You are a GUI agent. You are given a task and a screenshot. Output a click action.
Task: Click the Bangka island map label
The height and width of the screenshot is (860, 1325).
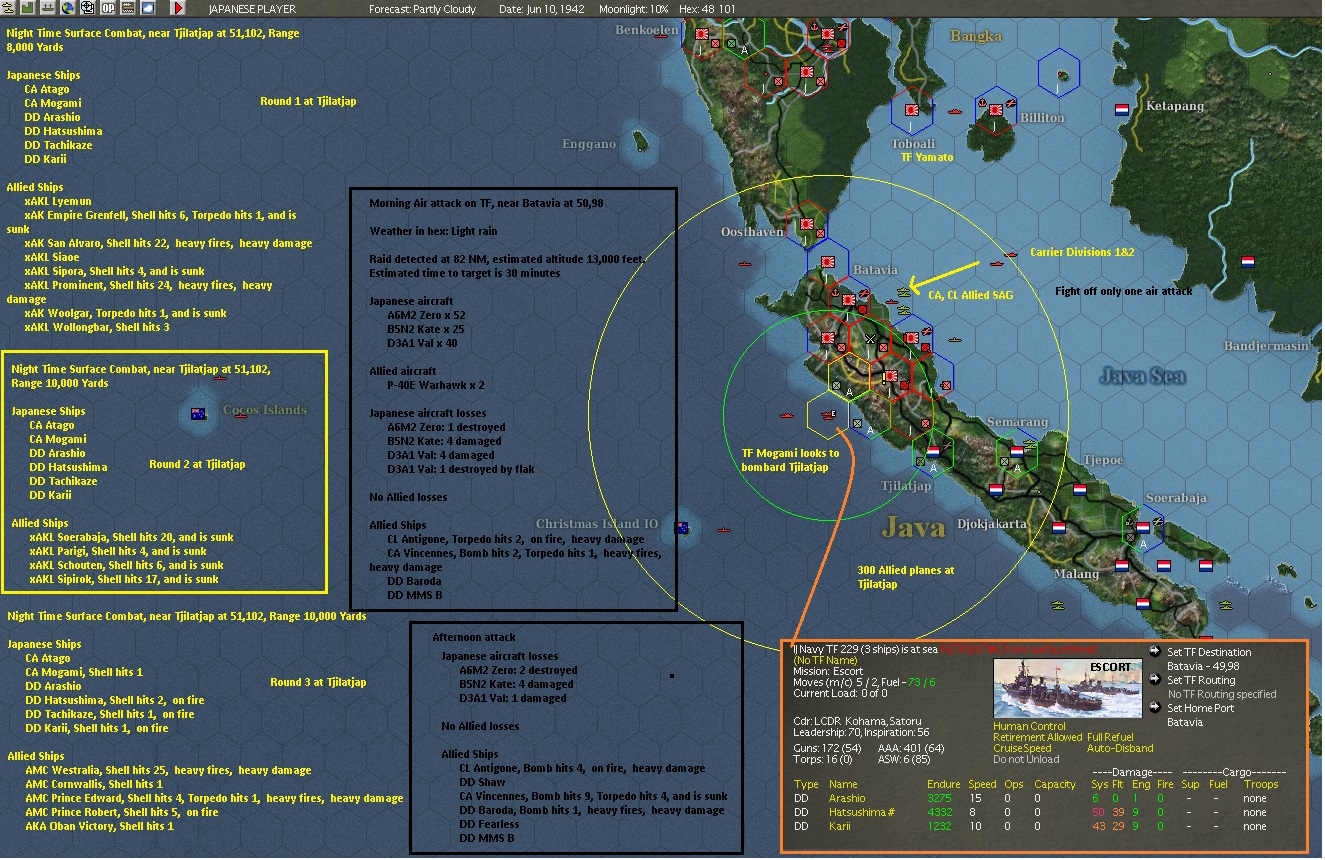[975, 36]
